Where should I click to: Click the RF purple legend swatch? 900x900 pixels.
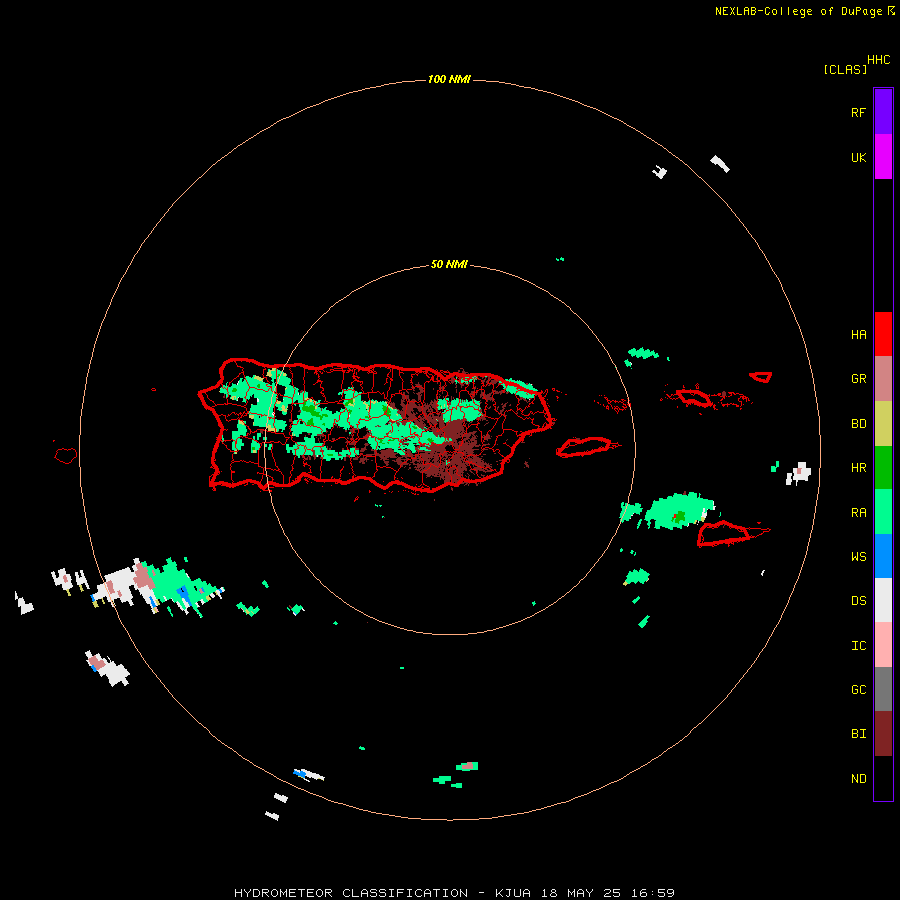click(x=883, y=112)
